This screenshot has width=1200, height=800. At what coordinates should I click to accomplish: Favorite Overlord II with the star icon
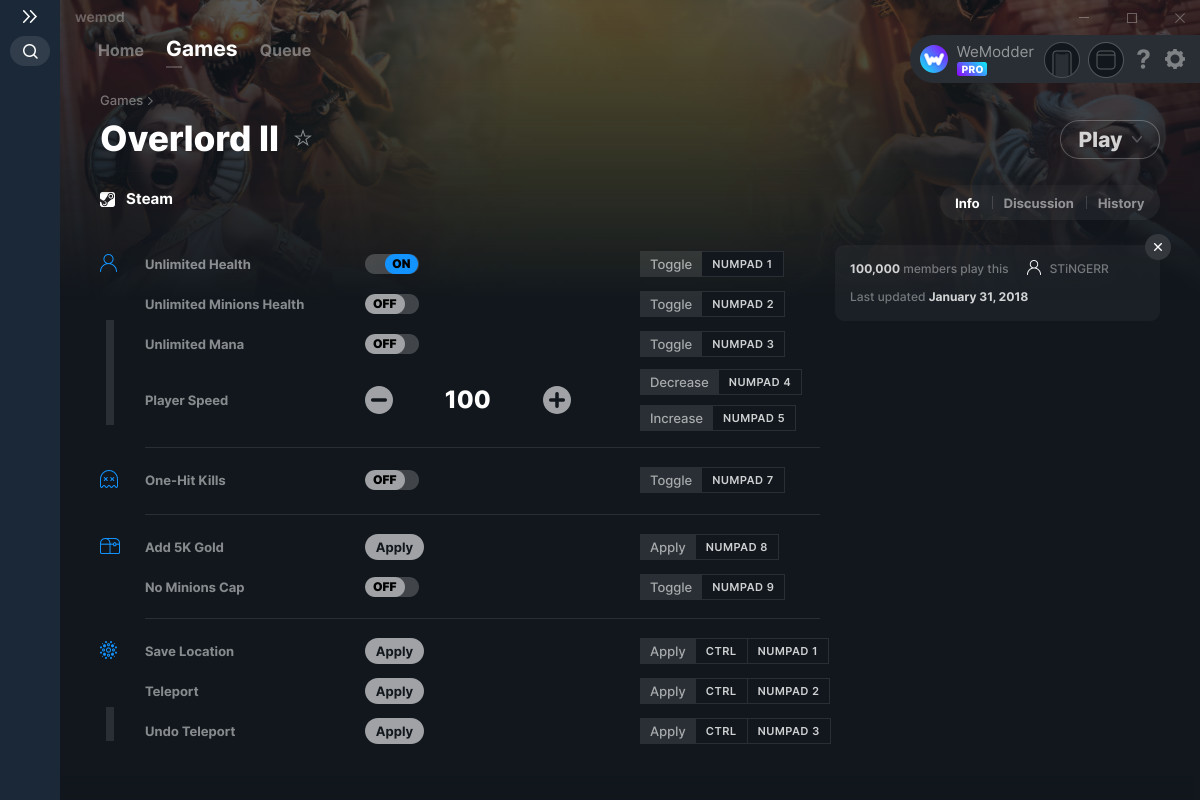point(303,139)
